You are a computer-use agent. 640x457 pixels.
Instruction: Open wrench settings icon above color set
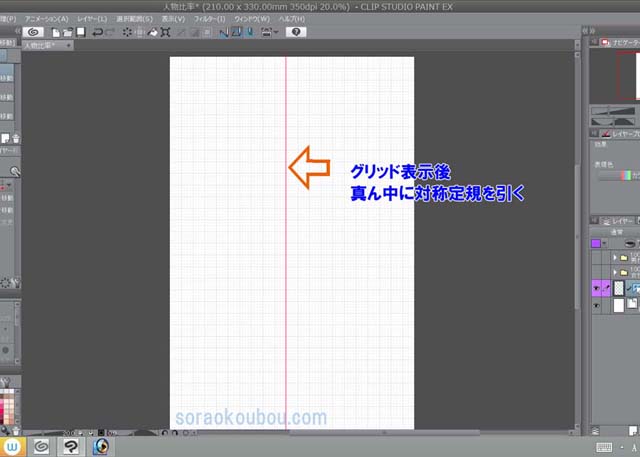click(5, 382)
